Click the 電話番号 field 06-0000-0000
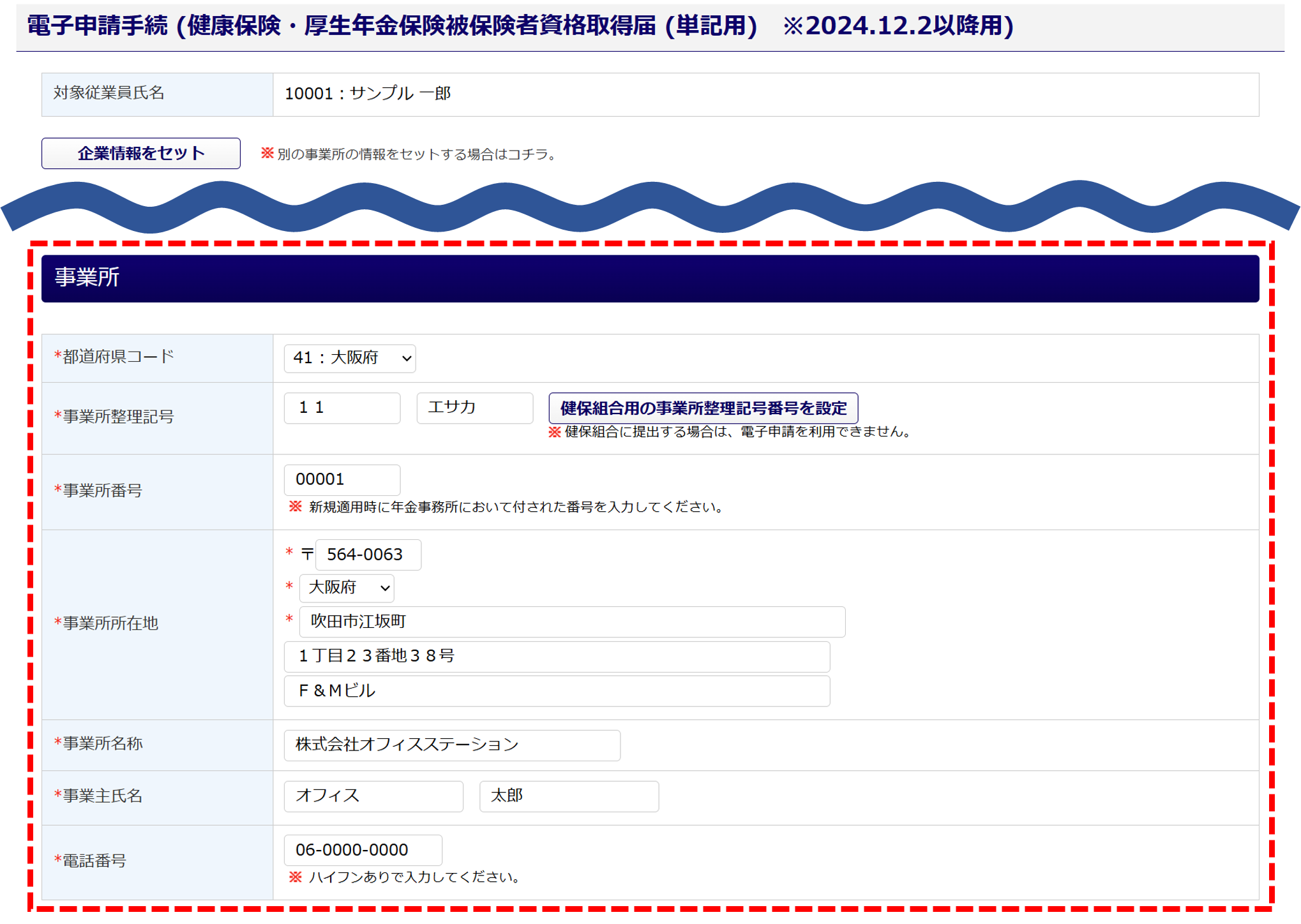 363,850
